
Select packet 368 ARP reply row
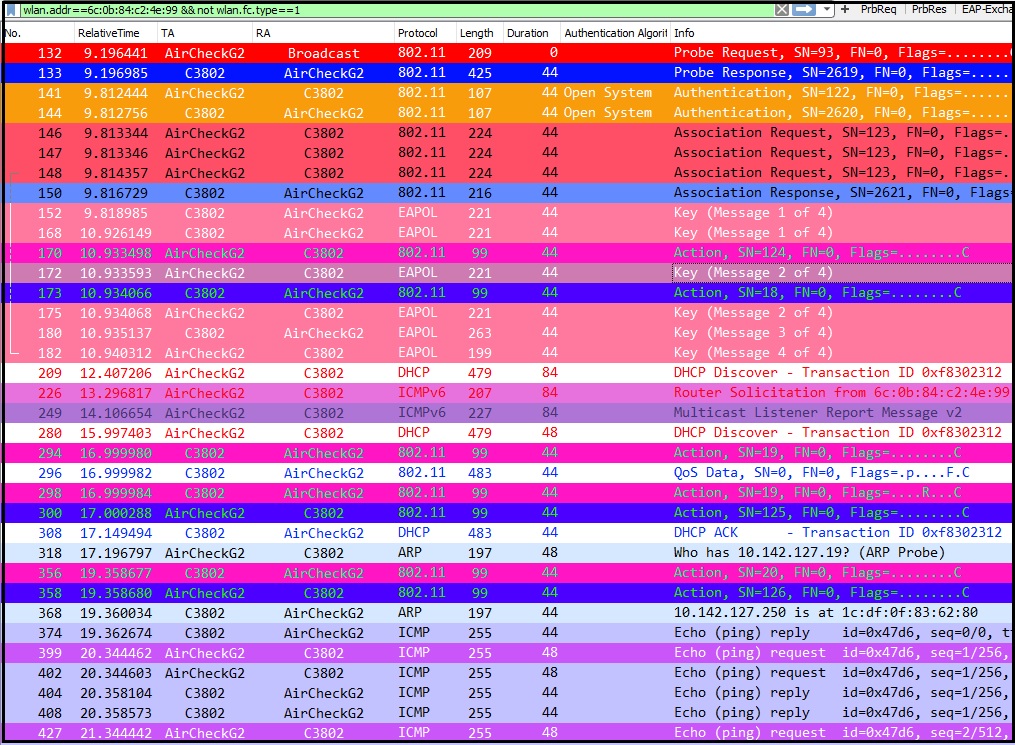[508, 613]
